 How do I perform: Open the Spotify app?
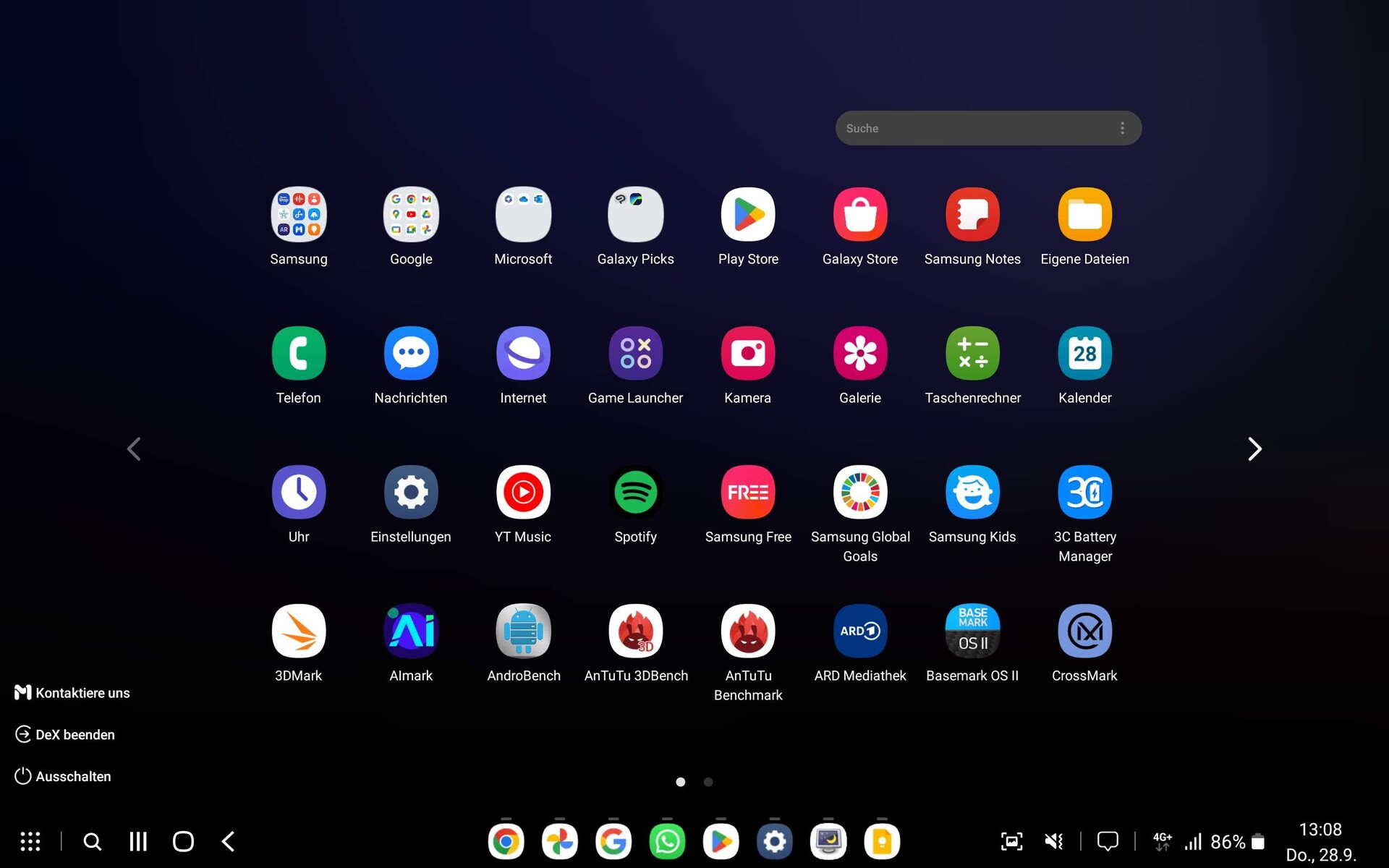(x=635, y=493)
